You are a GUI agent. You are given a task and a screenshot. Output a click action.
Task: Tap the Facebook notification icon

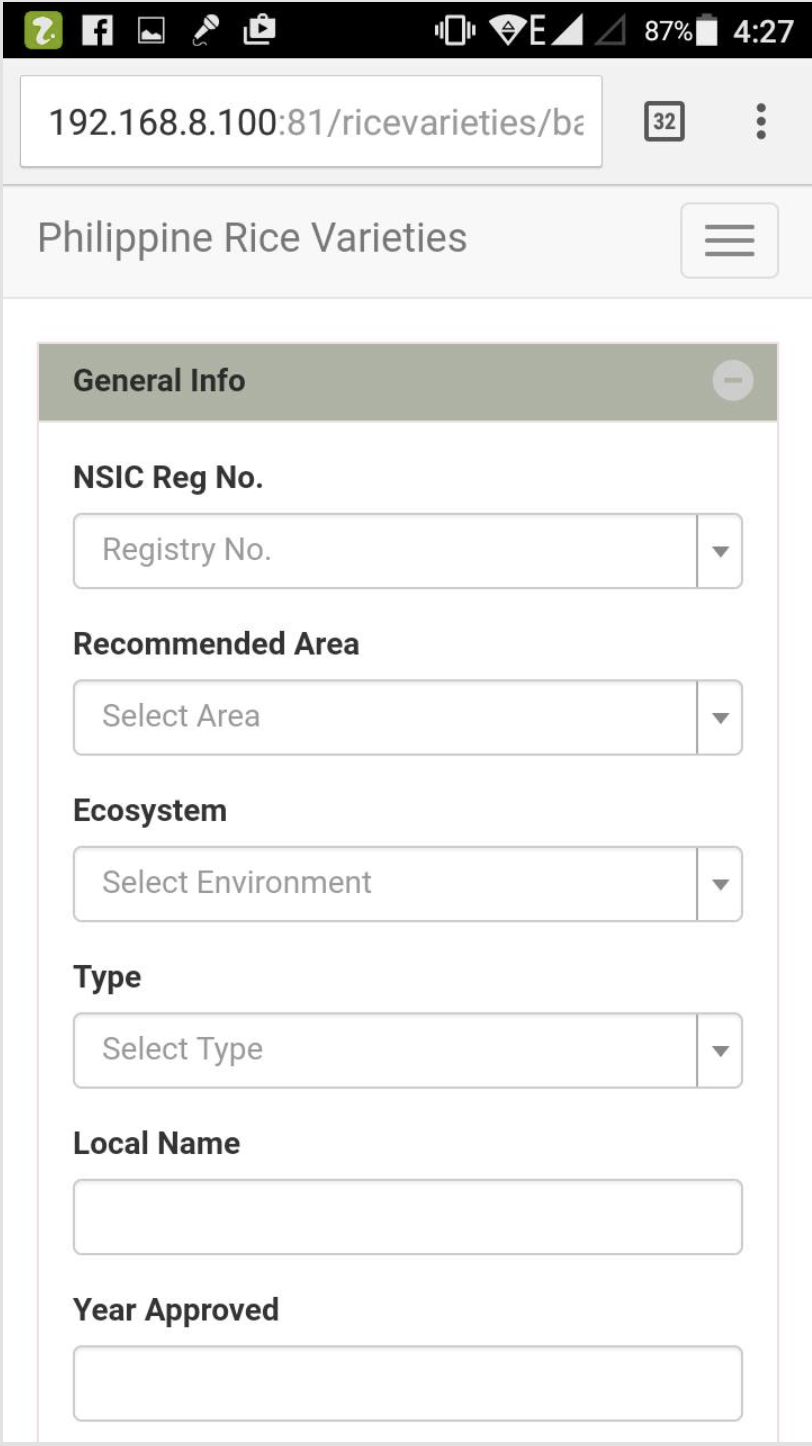pyautogui.click(x=97, y=30)
